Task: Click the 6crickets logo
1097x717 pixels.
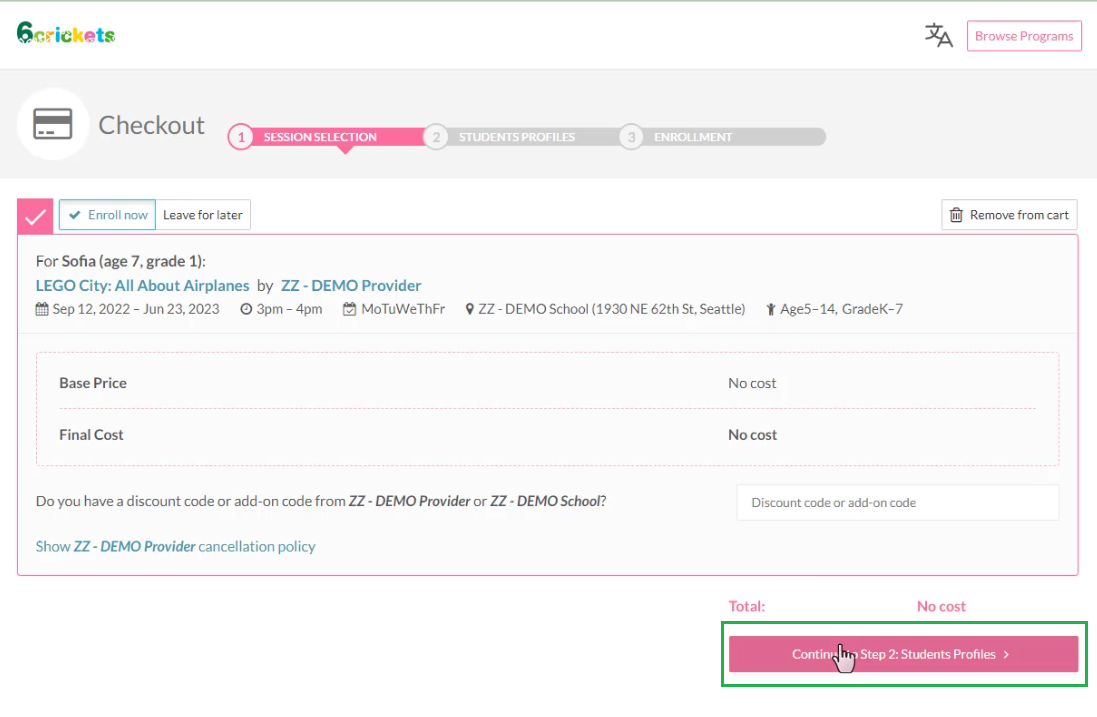Action: pos(66,34)
